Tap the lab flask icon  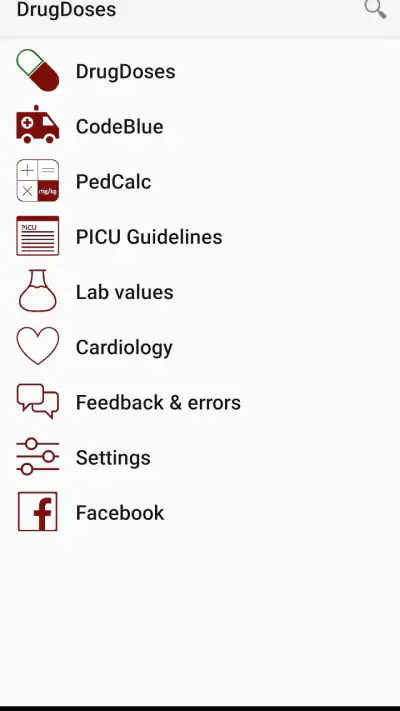pos(38,291)
